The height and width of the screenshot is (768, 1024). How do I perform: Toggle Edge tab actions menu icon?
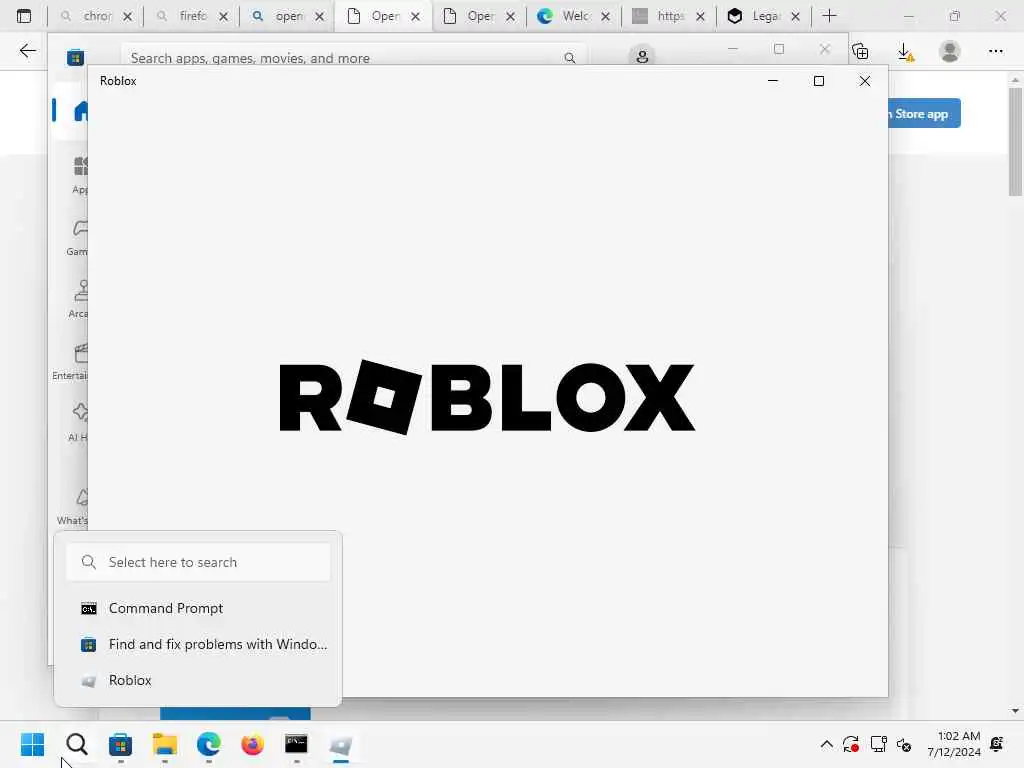click(x=24, y=16)
